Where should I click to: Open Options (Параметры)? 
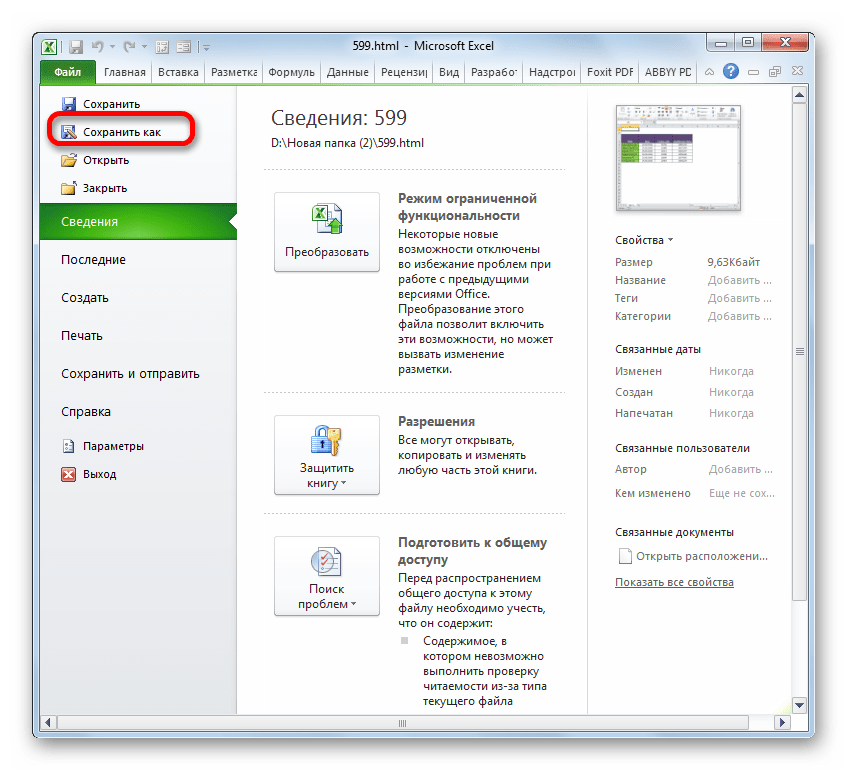point(103,446)
